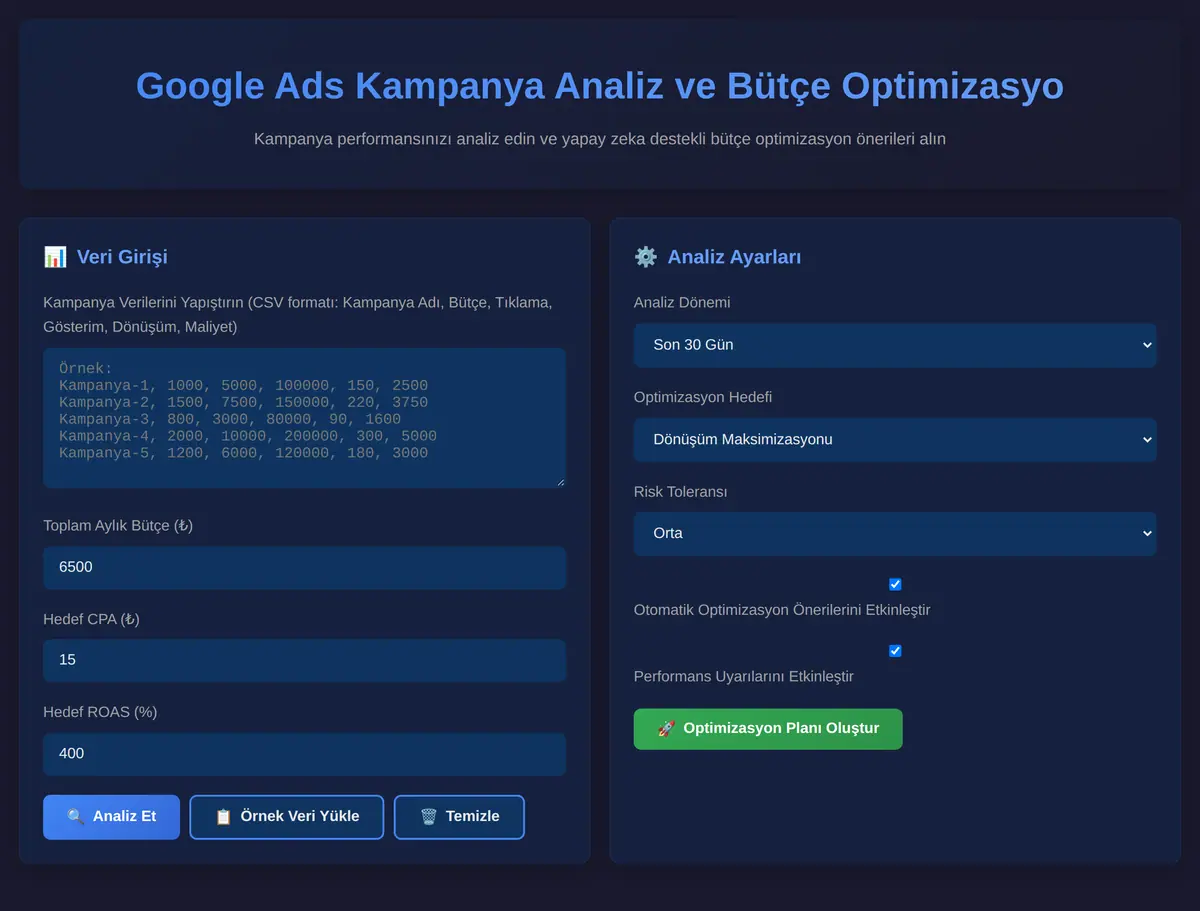
Task: Click the Temizle button
Action: (x=459, y=817)
